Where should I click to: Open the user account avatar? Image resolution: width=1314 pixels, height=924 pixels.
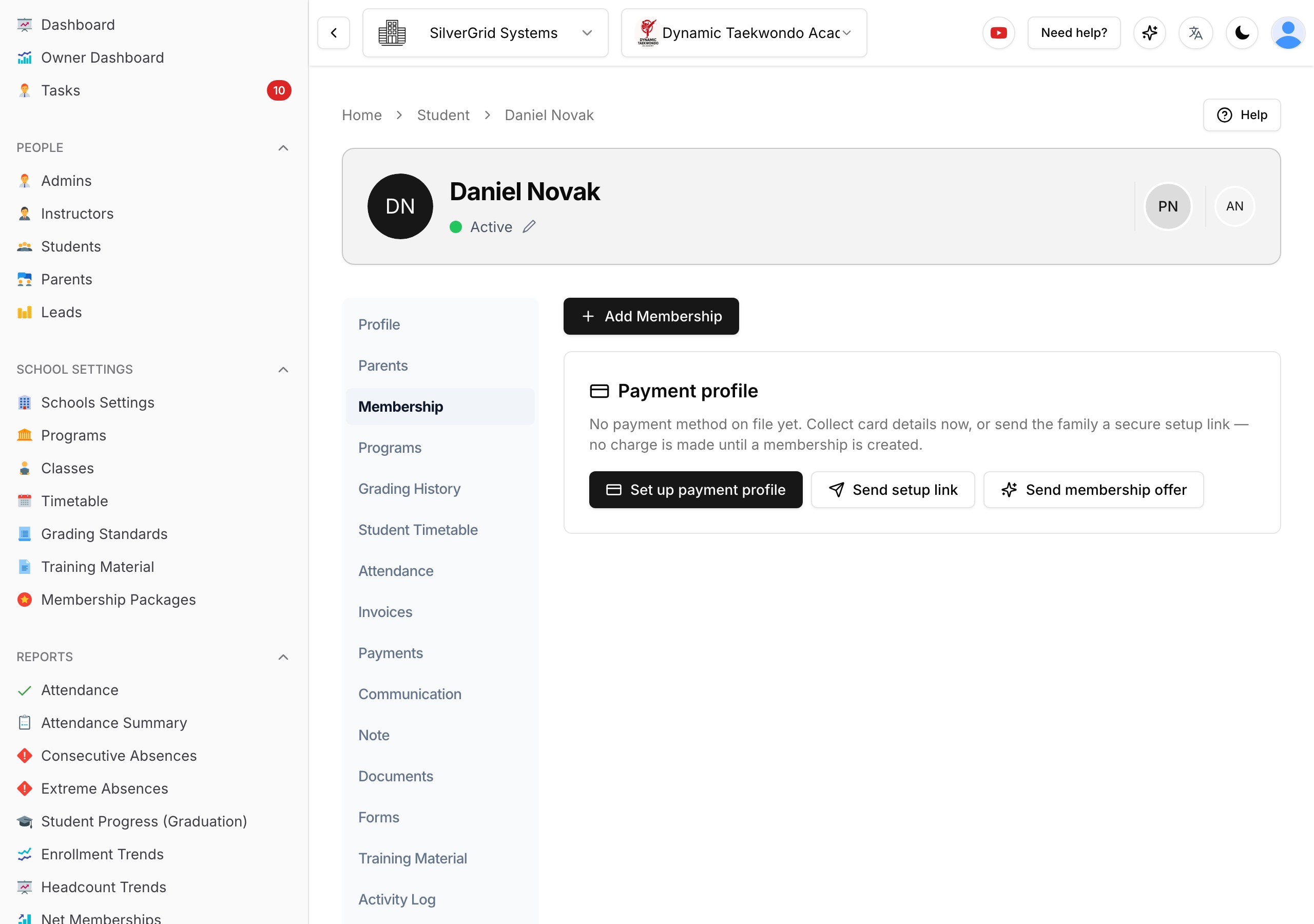(x=1288, y=33)
